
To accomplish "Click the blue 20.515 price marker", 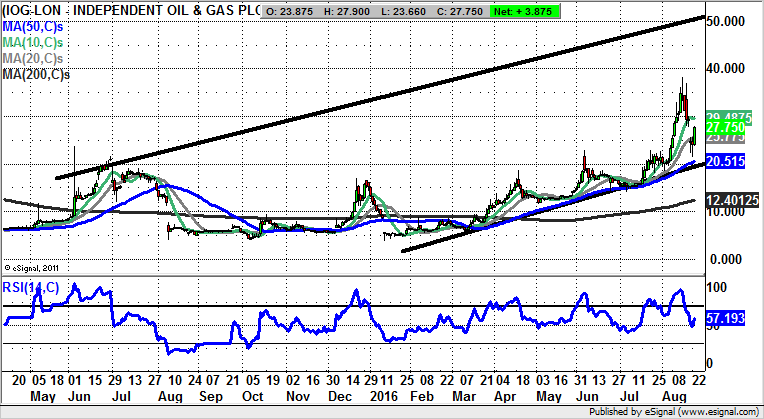I will tap(725, 164).
